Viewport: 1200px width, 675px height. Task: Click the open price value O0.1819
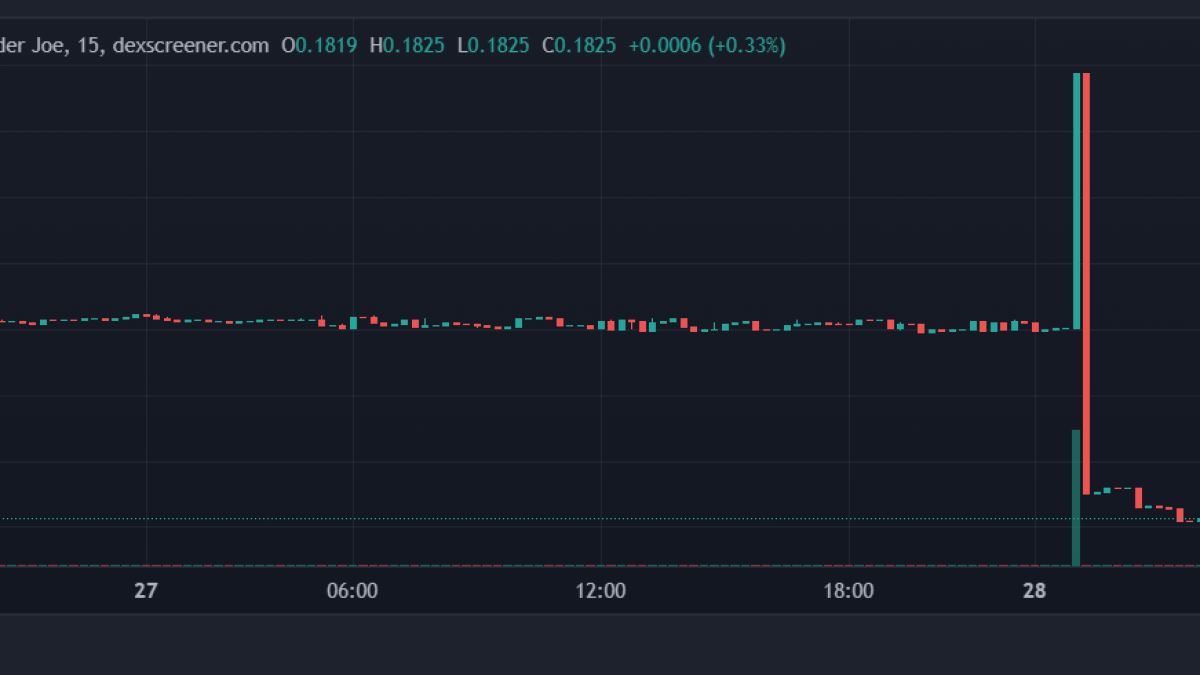(x=319, y=45)
